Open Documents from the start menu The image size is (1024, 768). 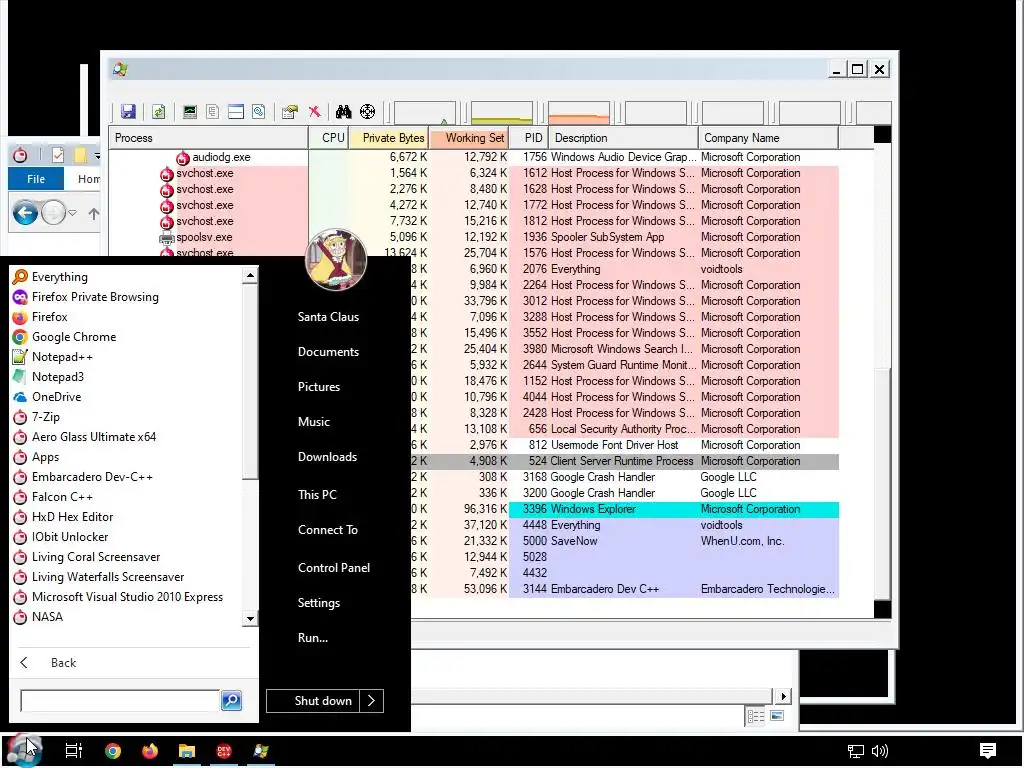328,352
